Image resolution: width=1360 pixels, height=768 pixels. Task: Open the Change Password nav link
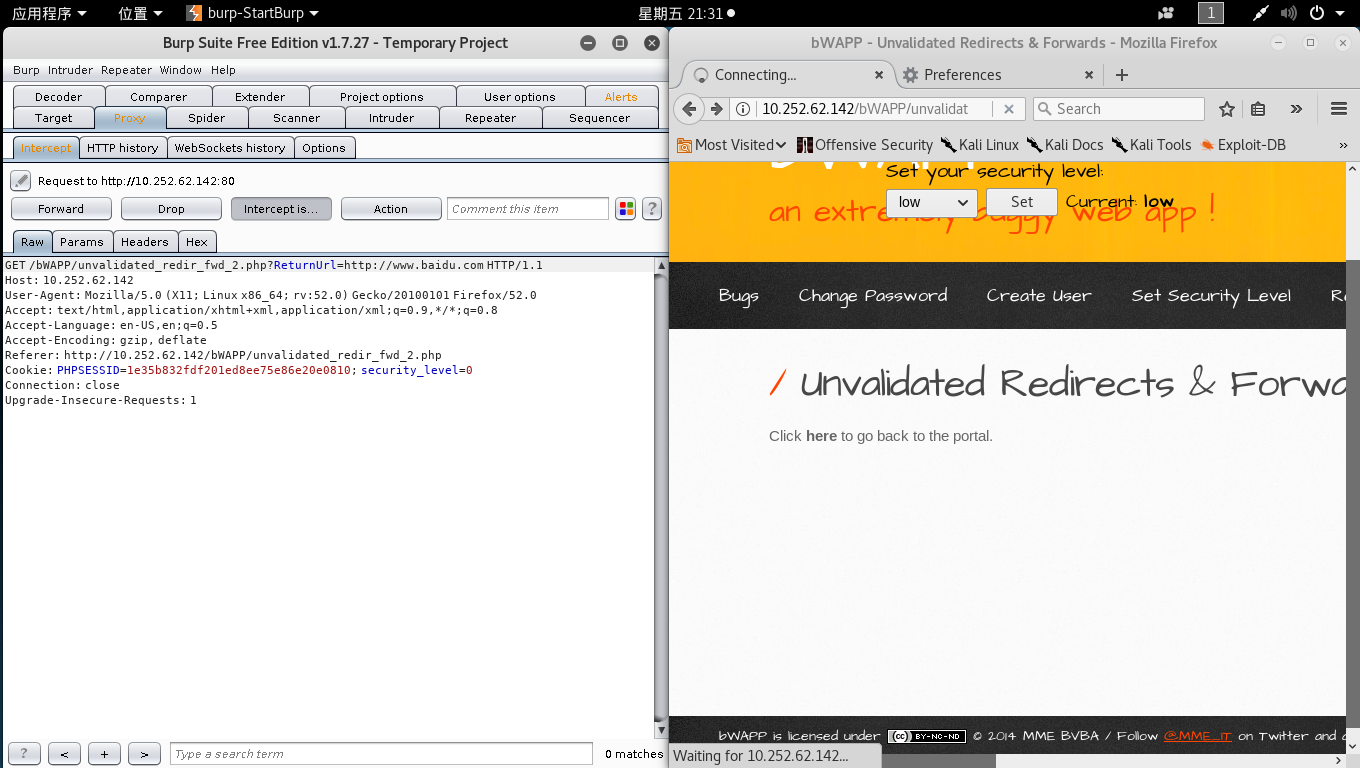[873, 296]
